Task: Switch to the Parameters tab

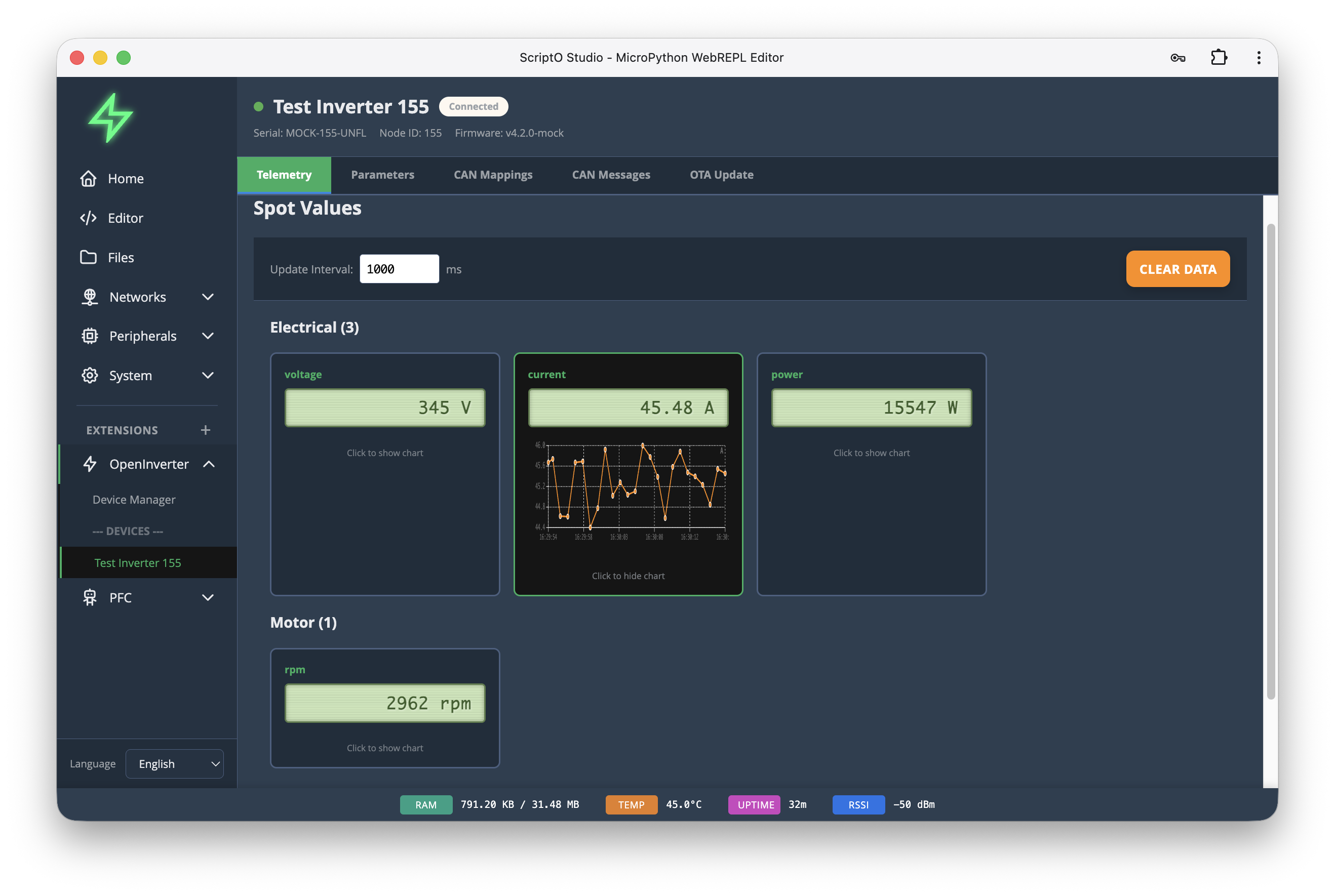Action: pyautogui.click(x=382, y=175)
